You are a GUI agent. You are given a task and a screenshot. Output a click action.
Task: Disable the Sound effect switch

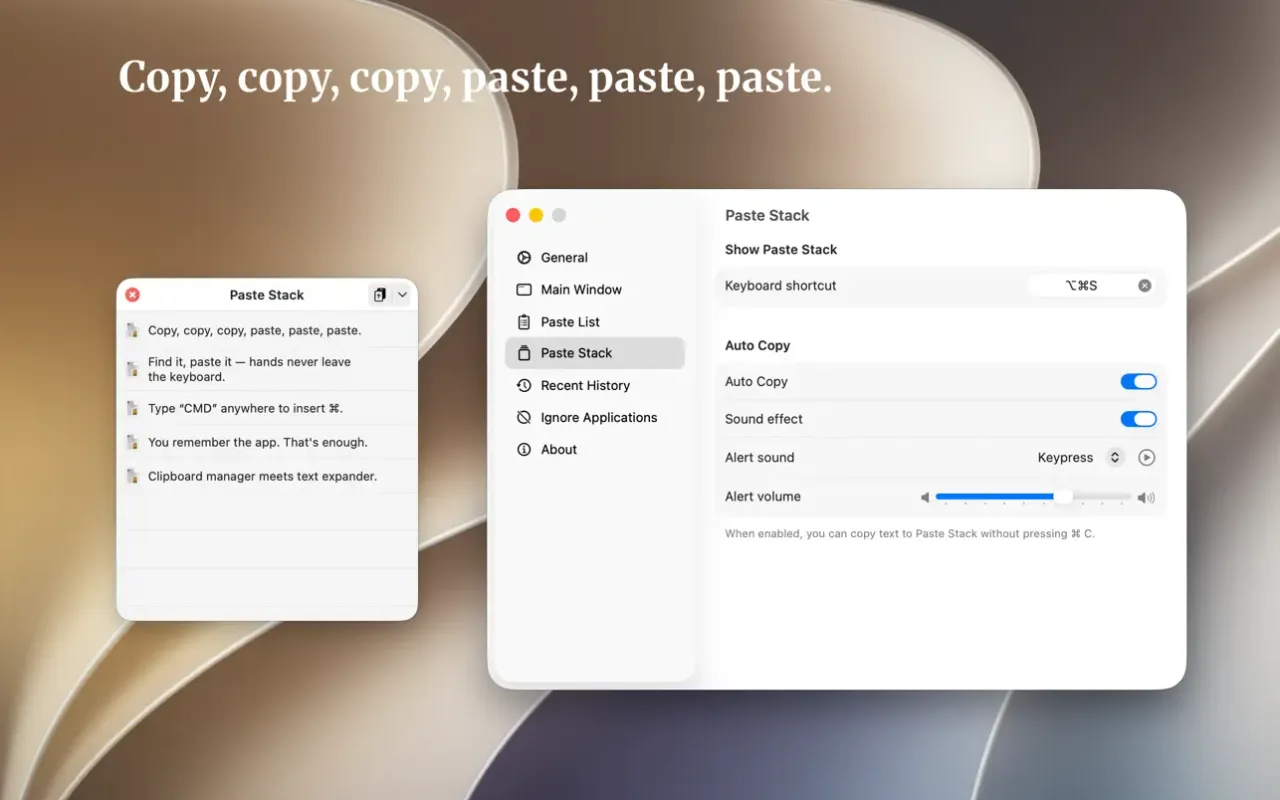point(1138,419)
